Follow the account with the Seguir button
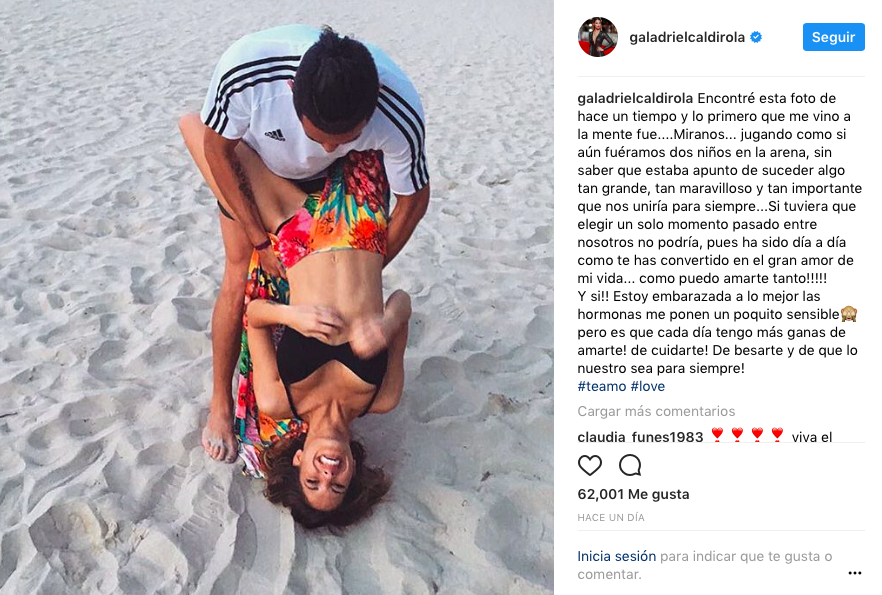Viewport: 882px width, 595px height. (833, 37)
